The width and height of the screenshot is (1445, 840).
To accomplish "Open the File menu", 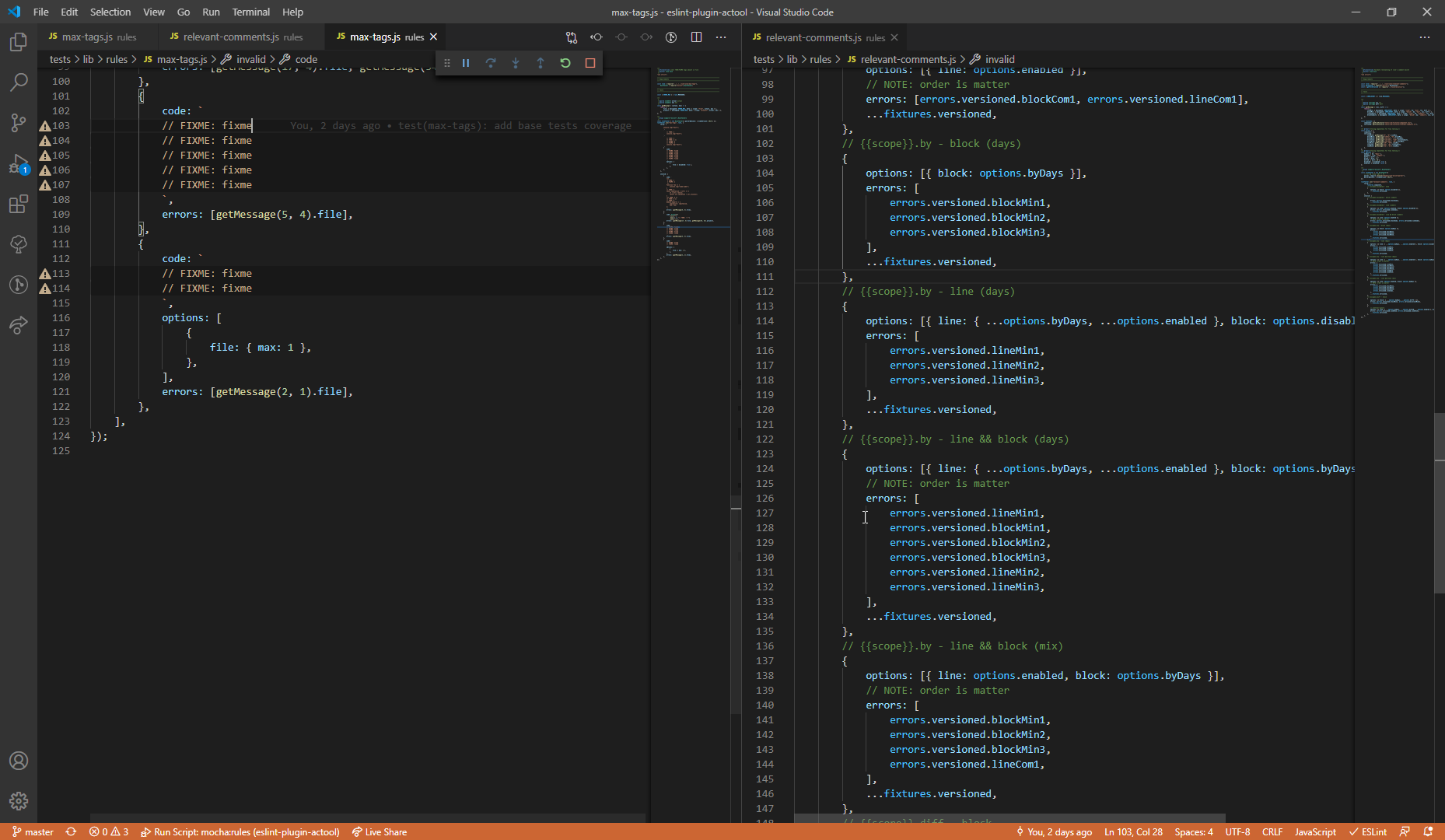I will pos(41,12).
